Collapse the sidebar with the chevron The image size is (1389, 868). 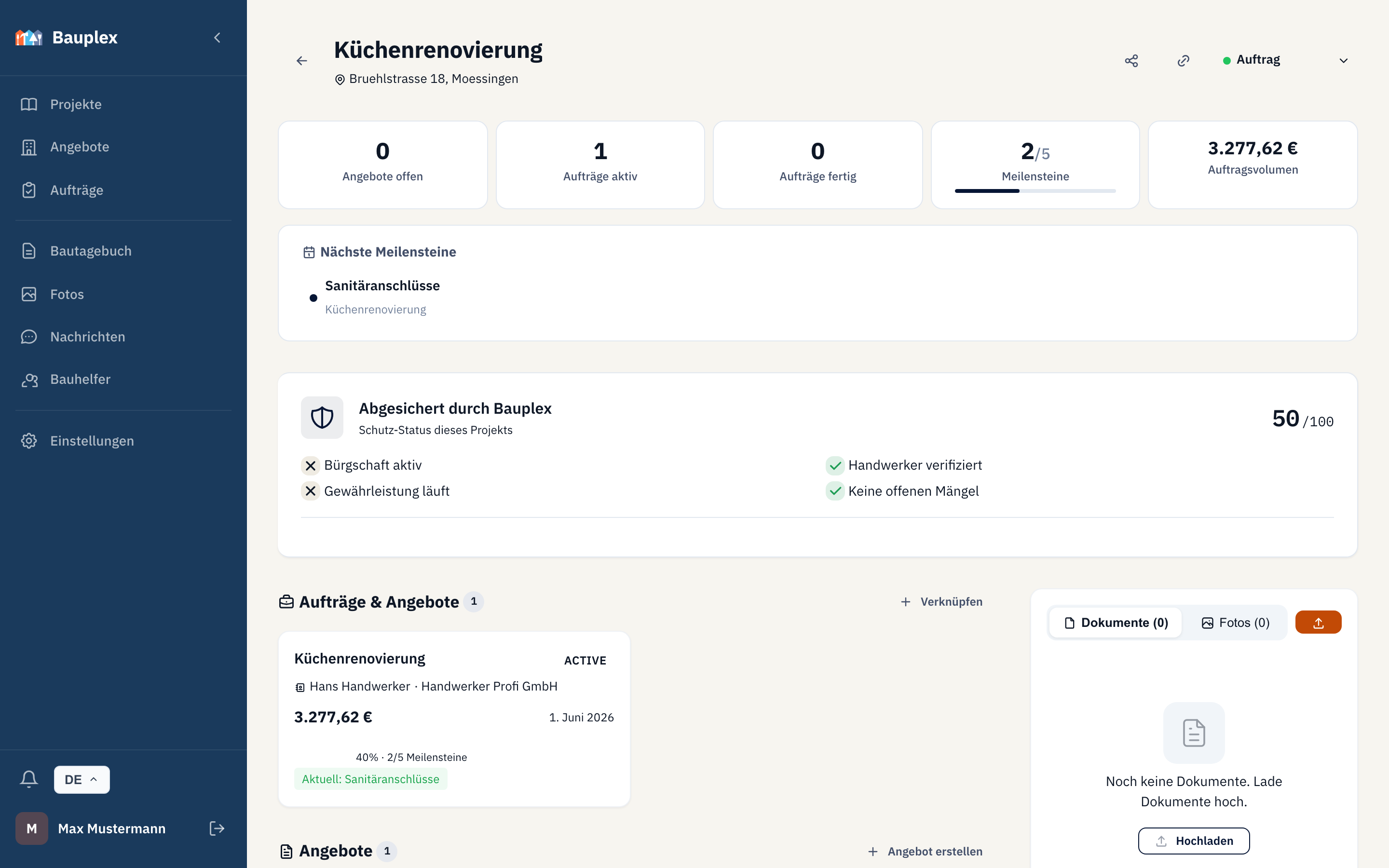[x=217, y=37]
